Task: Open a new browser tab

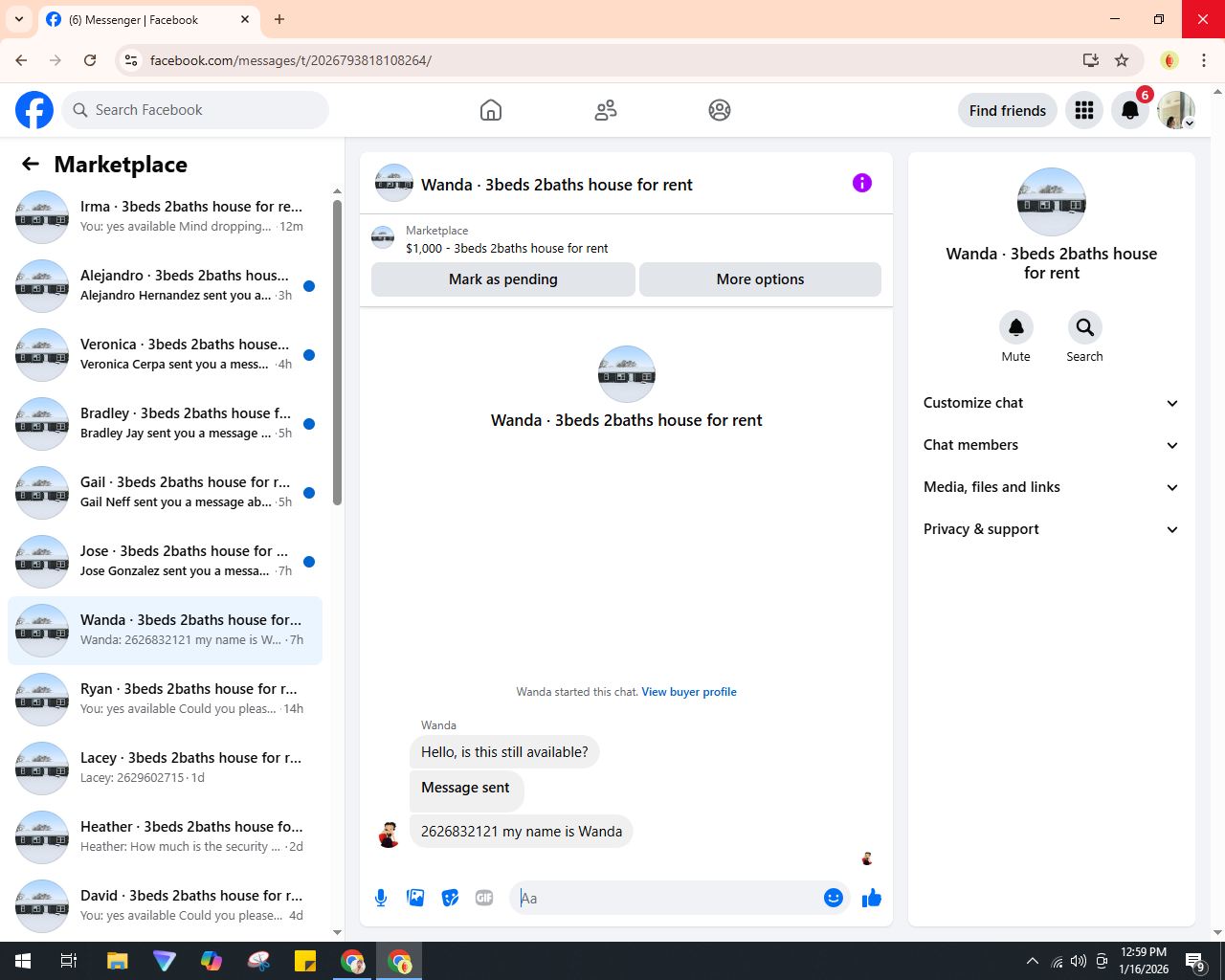Action: pos(279,19)
